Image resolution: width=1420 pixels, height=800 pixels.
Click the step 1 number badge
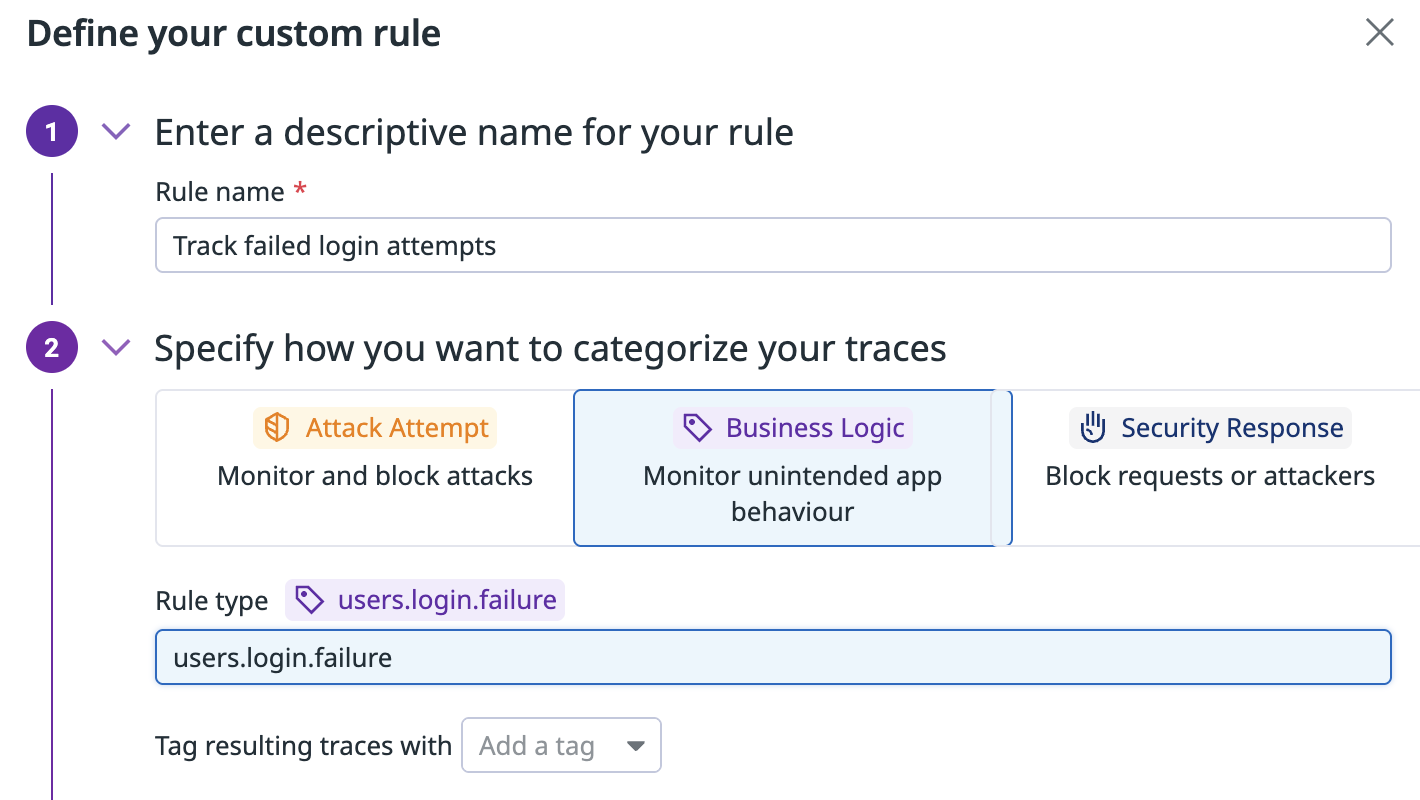coord(52,131)
